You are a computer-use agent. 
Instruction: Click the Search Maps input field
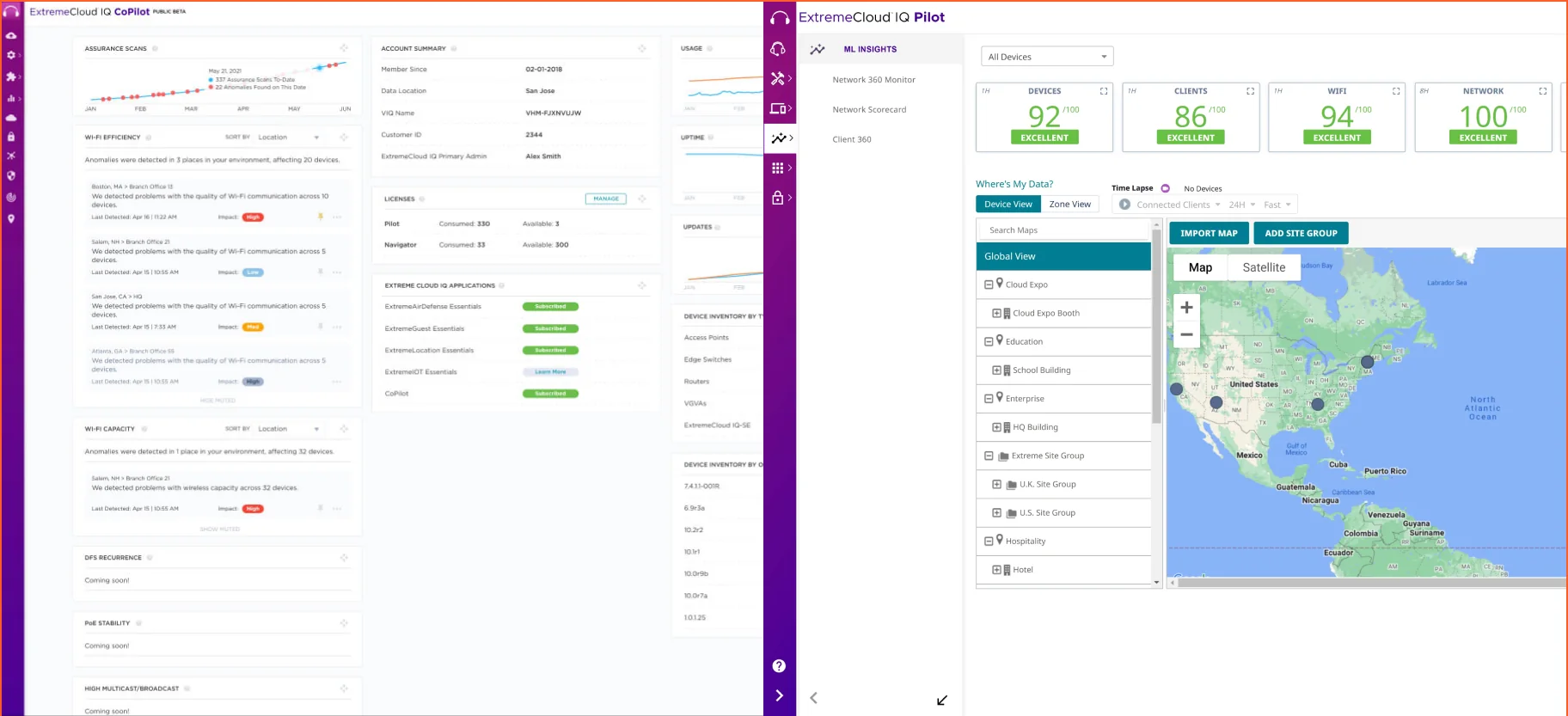pyautogui.click(x=1063, y=230)
